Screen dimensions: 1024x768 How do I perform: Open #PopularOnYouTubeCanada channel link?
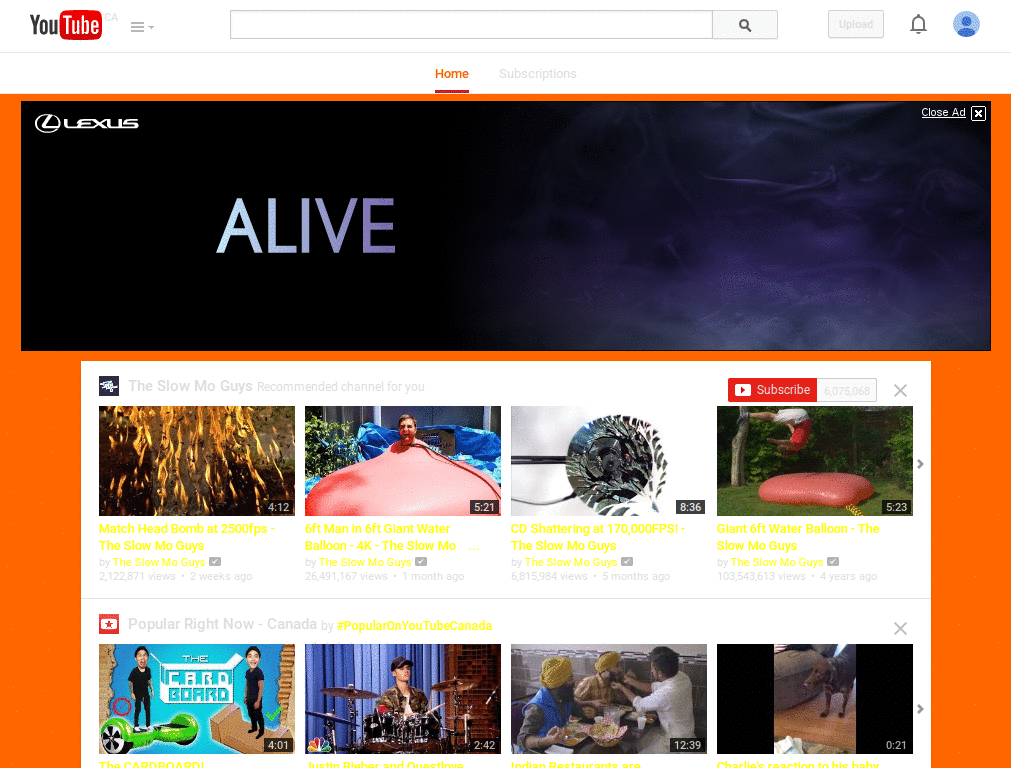[414, 626]
